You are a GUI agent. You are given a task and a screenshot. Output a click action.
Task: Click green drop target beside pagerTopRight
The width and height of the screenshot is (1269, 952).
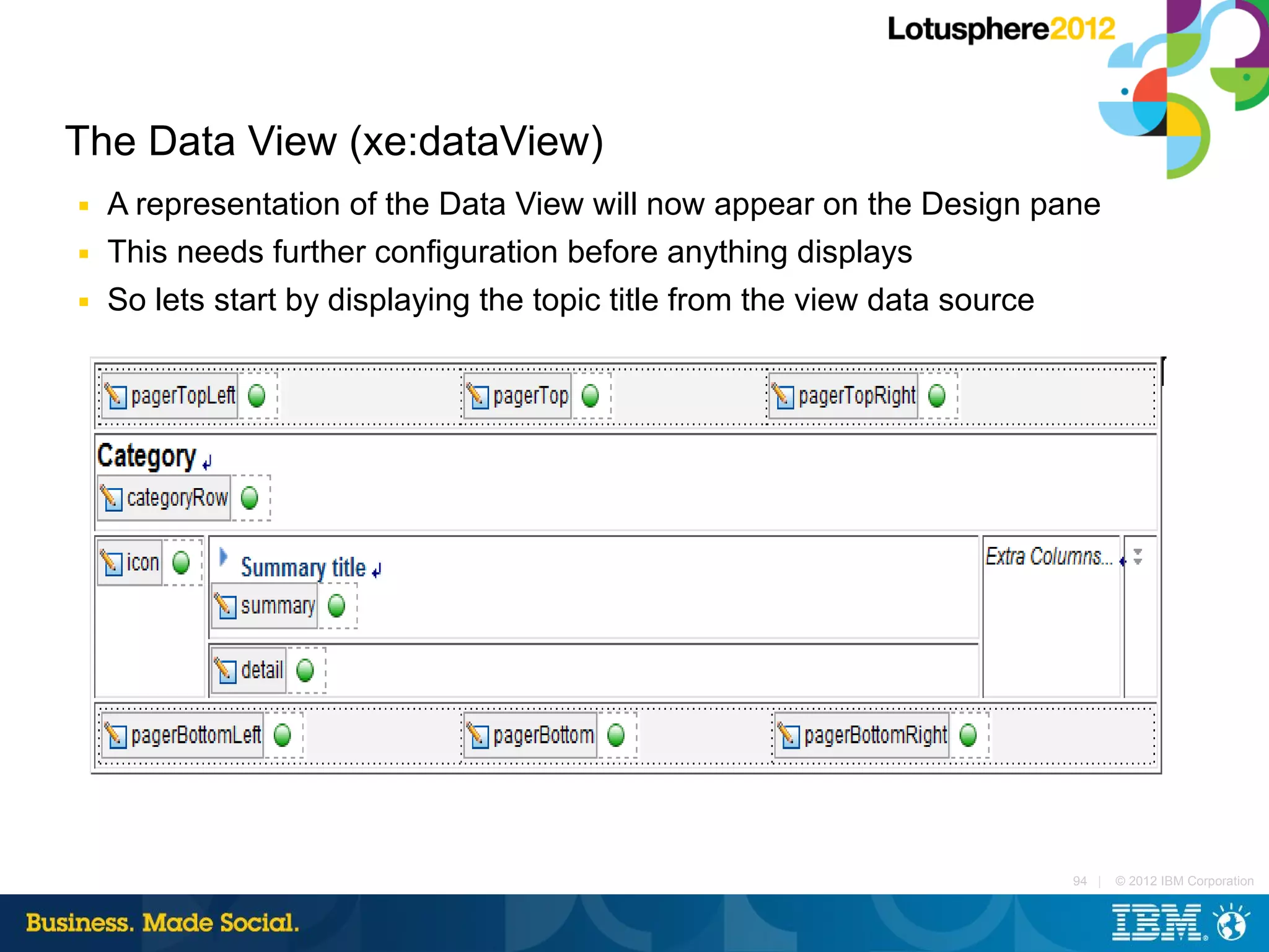pos(937,396)
